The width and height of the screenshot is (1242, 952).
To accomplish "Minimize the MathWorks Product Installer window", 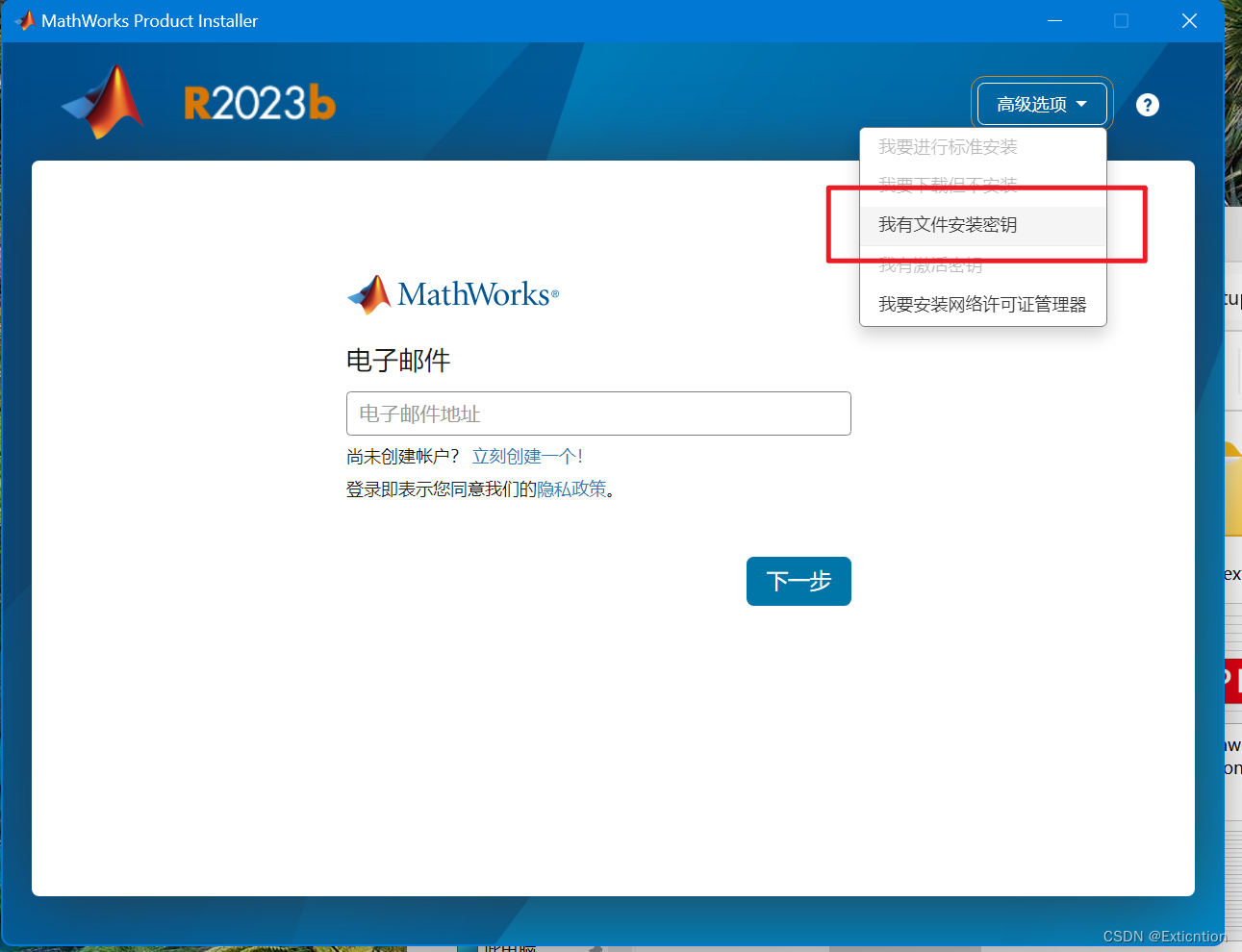I will (x=1054, y=20).
